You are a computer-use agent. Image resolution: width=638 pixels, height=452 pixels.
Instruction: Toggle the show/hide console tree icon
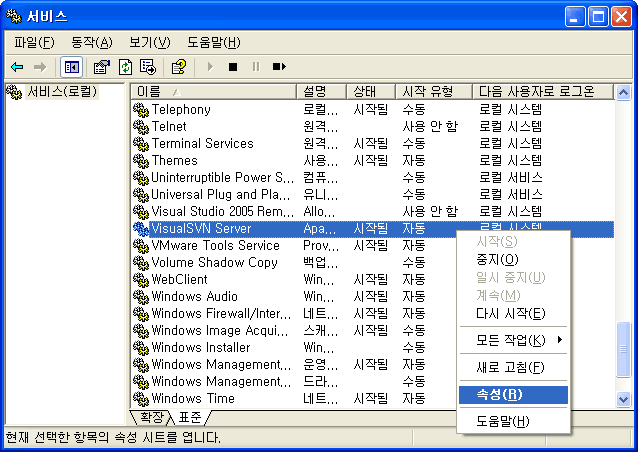[71, 67]
